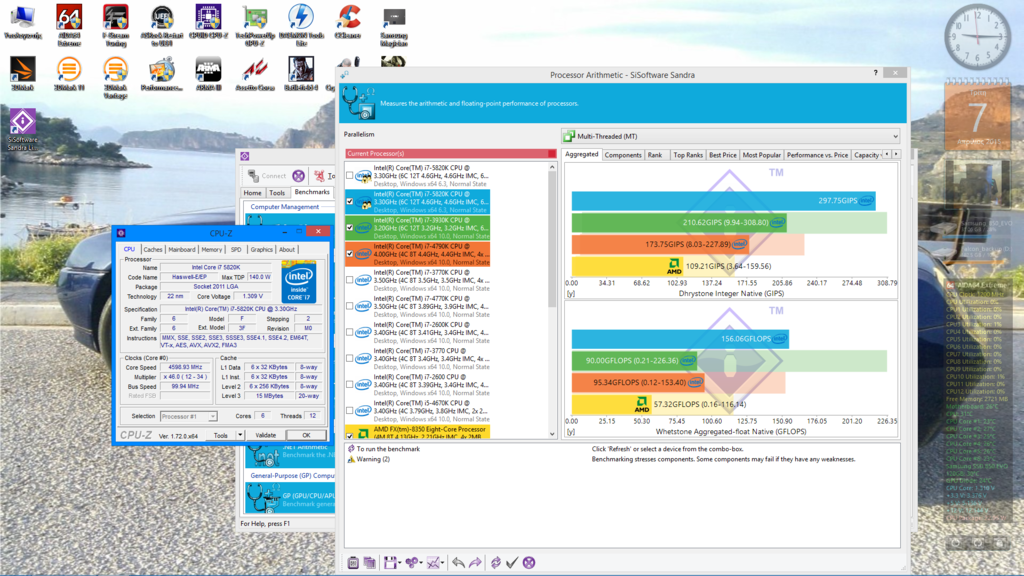This screenshot has height=576, width=1024.
Task: Tick the i7-2600K processor checkbox
Action: 349,332
